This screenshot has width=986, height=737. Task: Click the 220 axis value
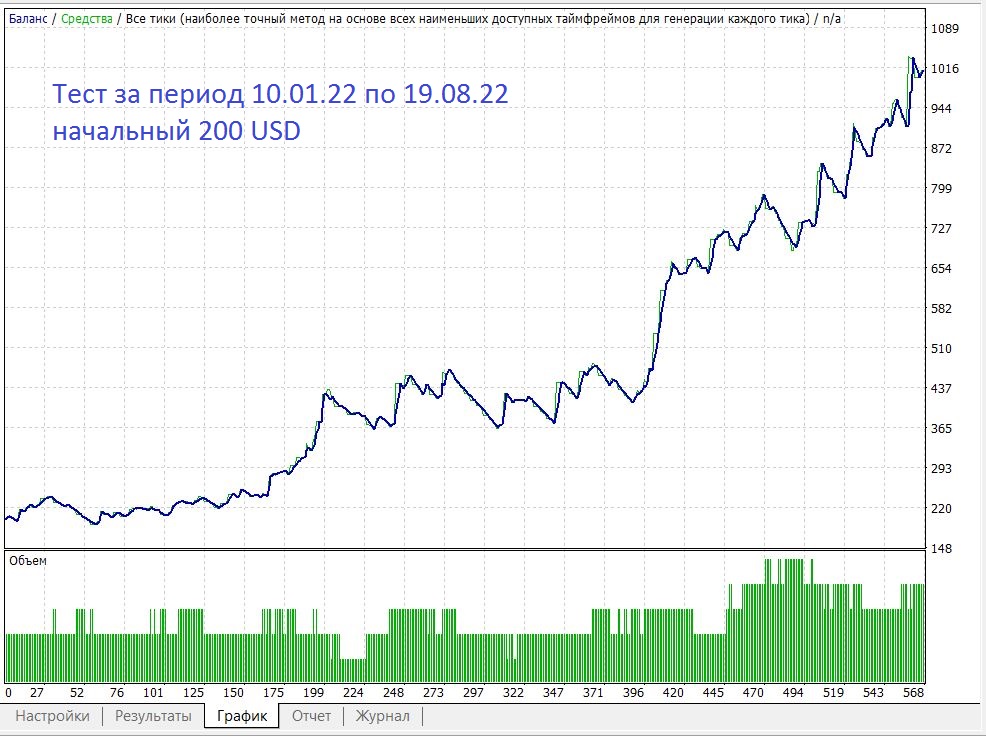[x=941, y=508]
